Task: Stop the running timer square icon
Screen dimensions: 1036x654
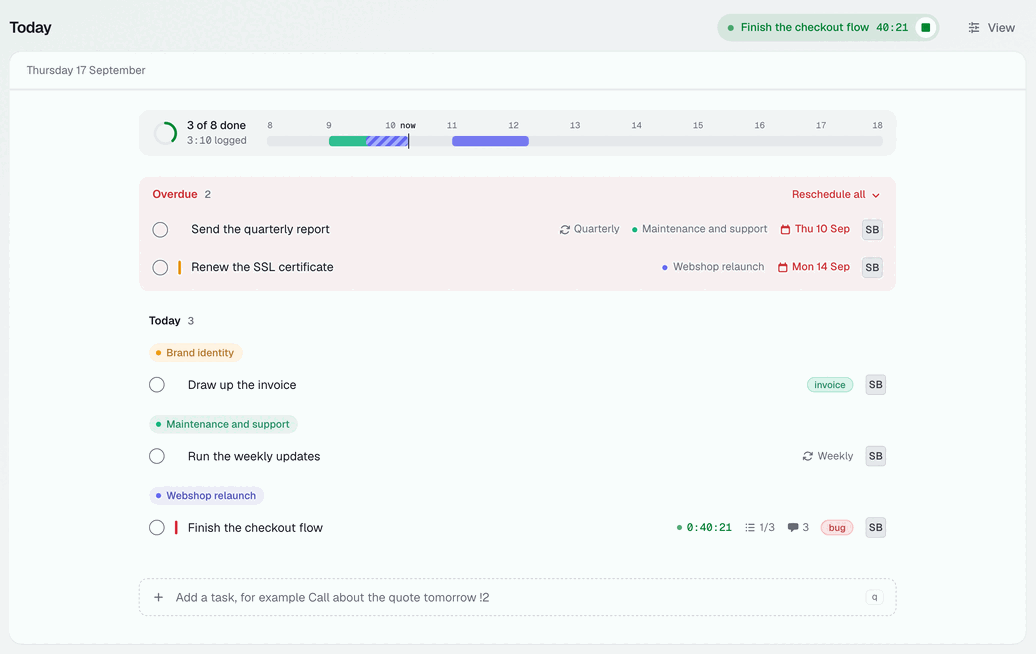Action: [926, 28]
